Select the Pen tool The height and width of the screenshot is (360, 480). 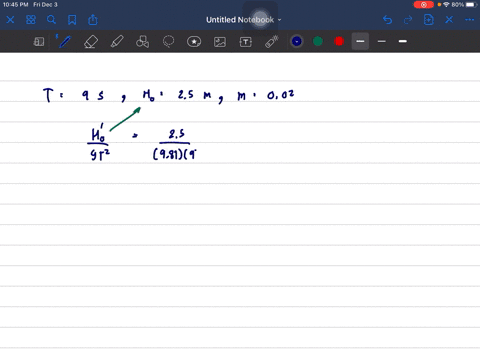point(64,41)
